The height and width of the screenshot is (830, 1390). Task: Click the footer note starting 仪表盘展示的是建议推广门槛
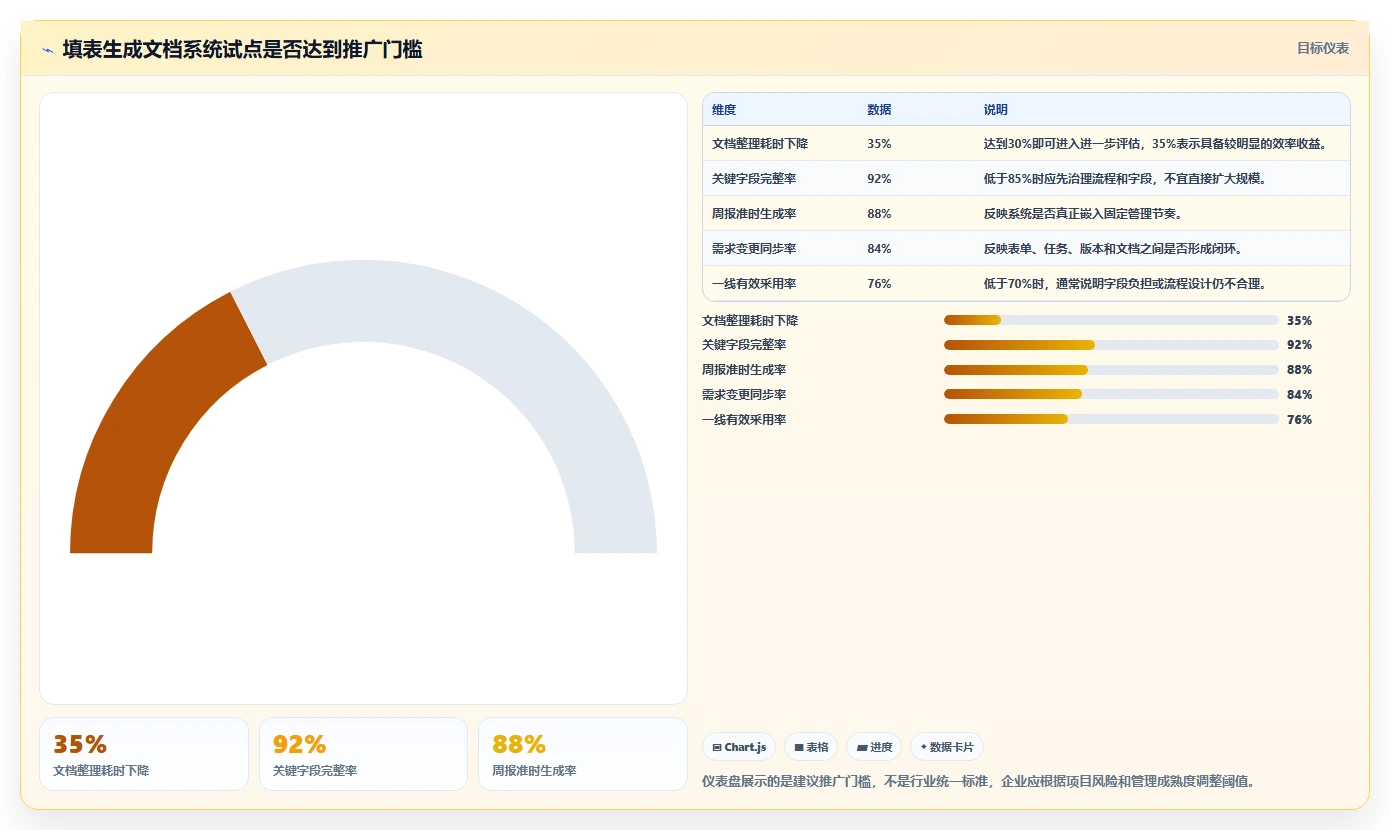coord(979,781)
